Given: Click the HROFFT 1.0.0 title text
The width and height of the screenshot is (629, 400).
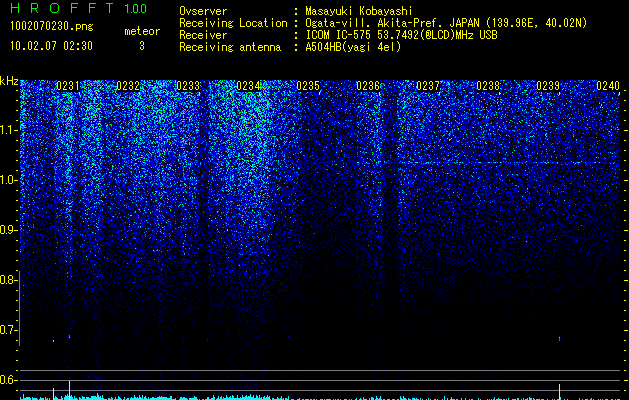Looking at the screenshot, I should (79, 8).
